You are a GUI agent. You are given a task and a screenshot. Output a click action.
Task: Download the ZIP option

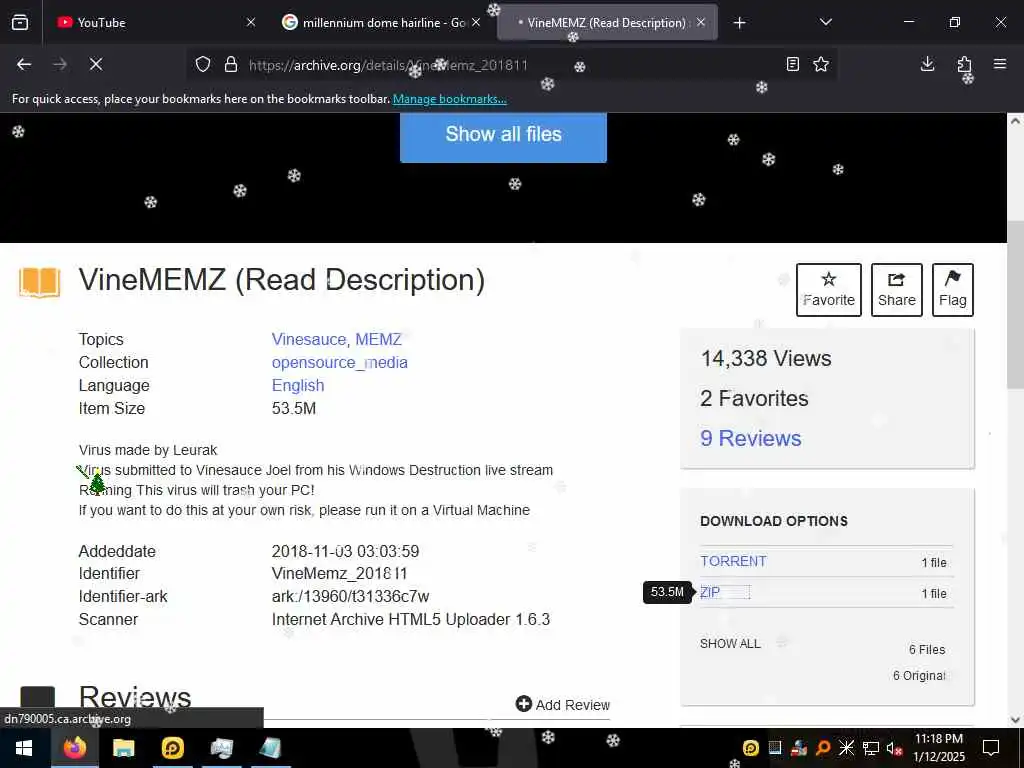coord(710,592)
